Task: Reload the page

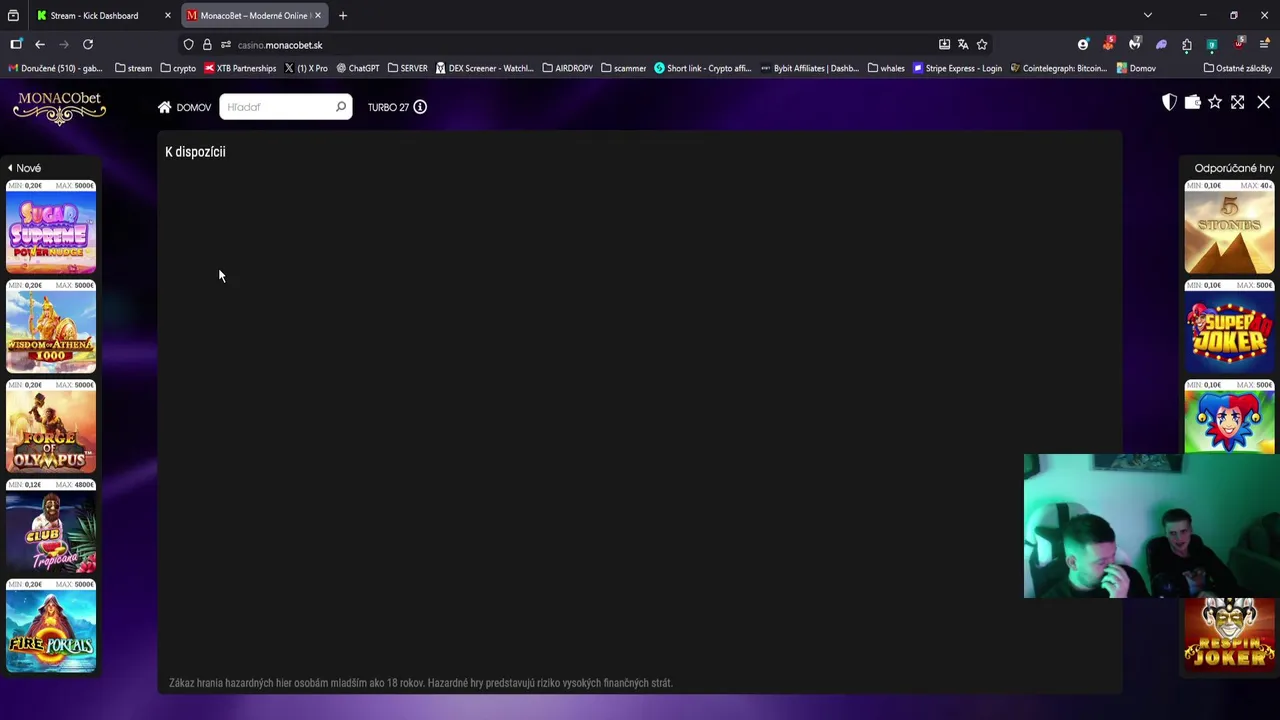Action: (88, 44)
